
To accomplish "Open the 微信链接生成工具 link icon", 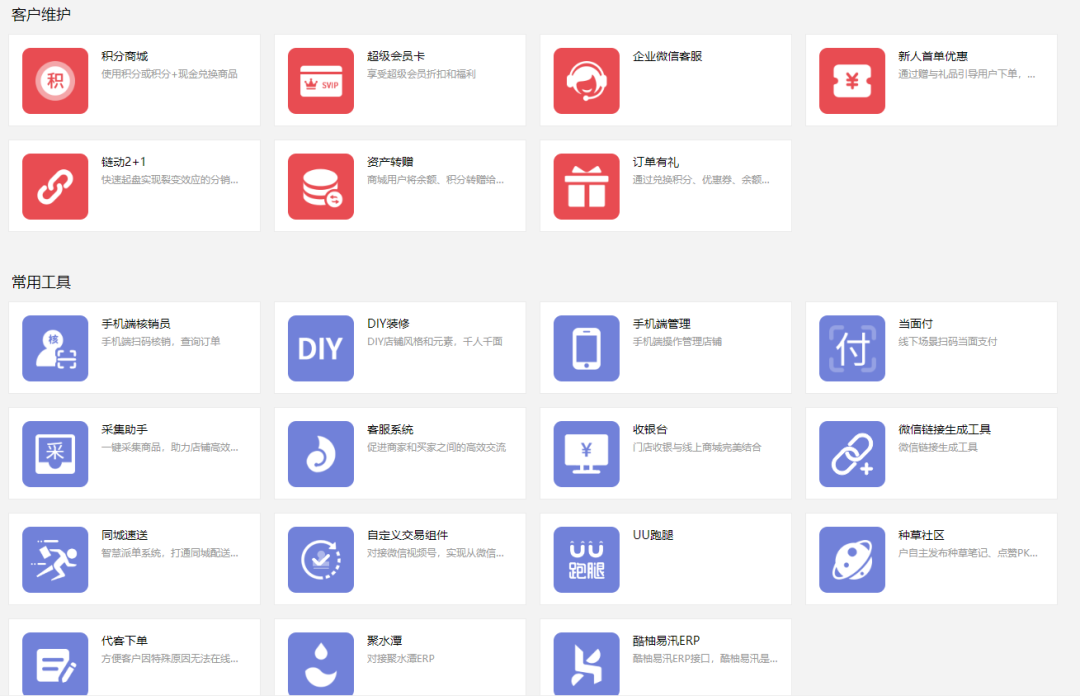I will [x=851, y=453].
